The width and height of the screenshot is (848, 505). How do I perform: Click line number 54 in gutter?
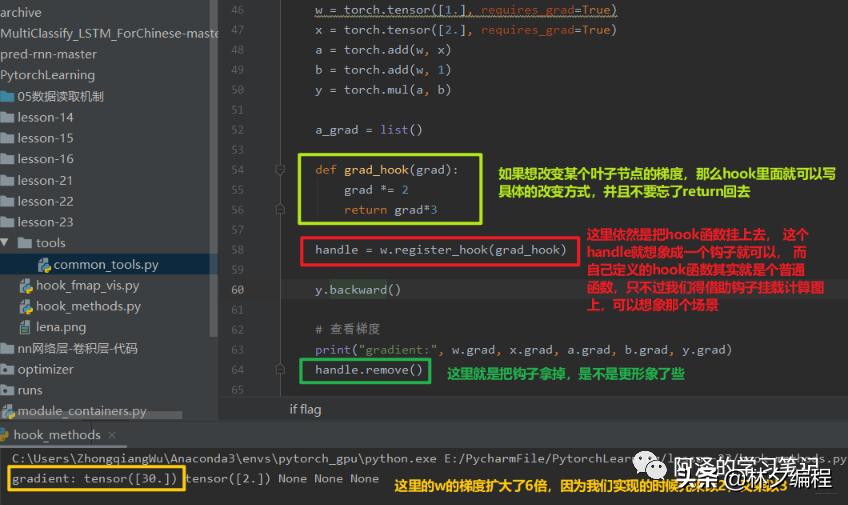[237, 170]
